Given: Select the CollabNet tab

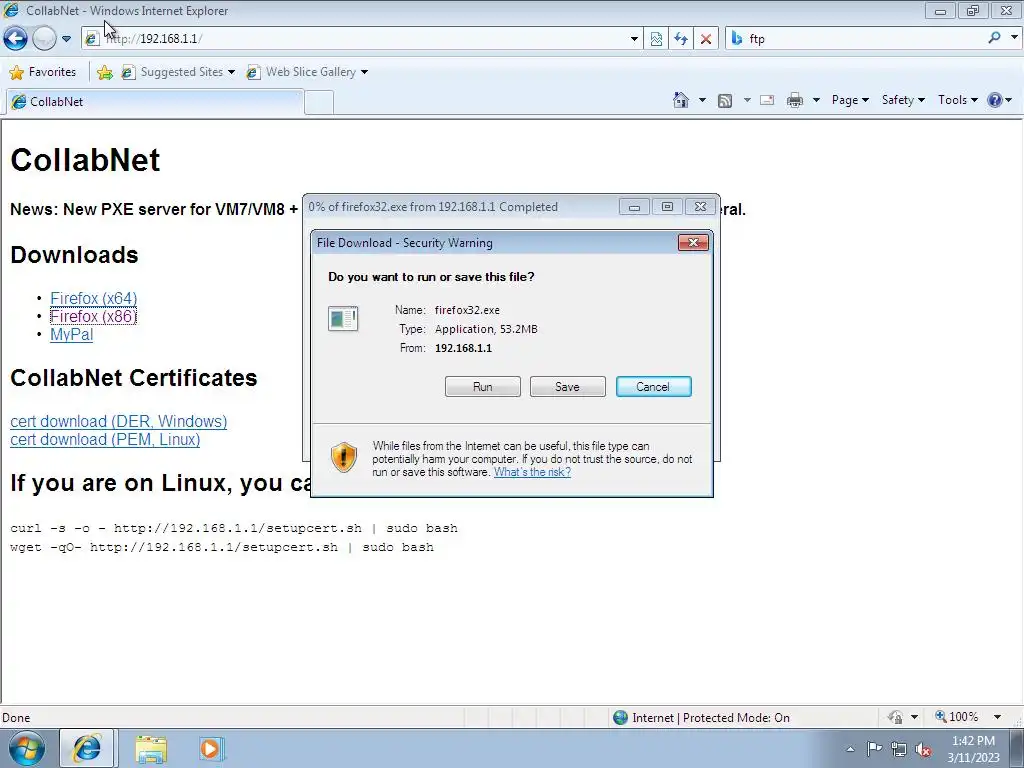Looking at the screenshot, I should pos(155,102).
